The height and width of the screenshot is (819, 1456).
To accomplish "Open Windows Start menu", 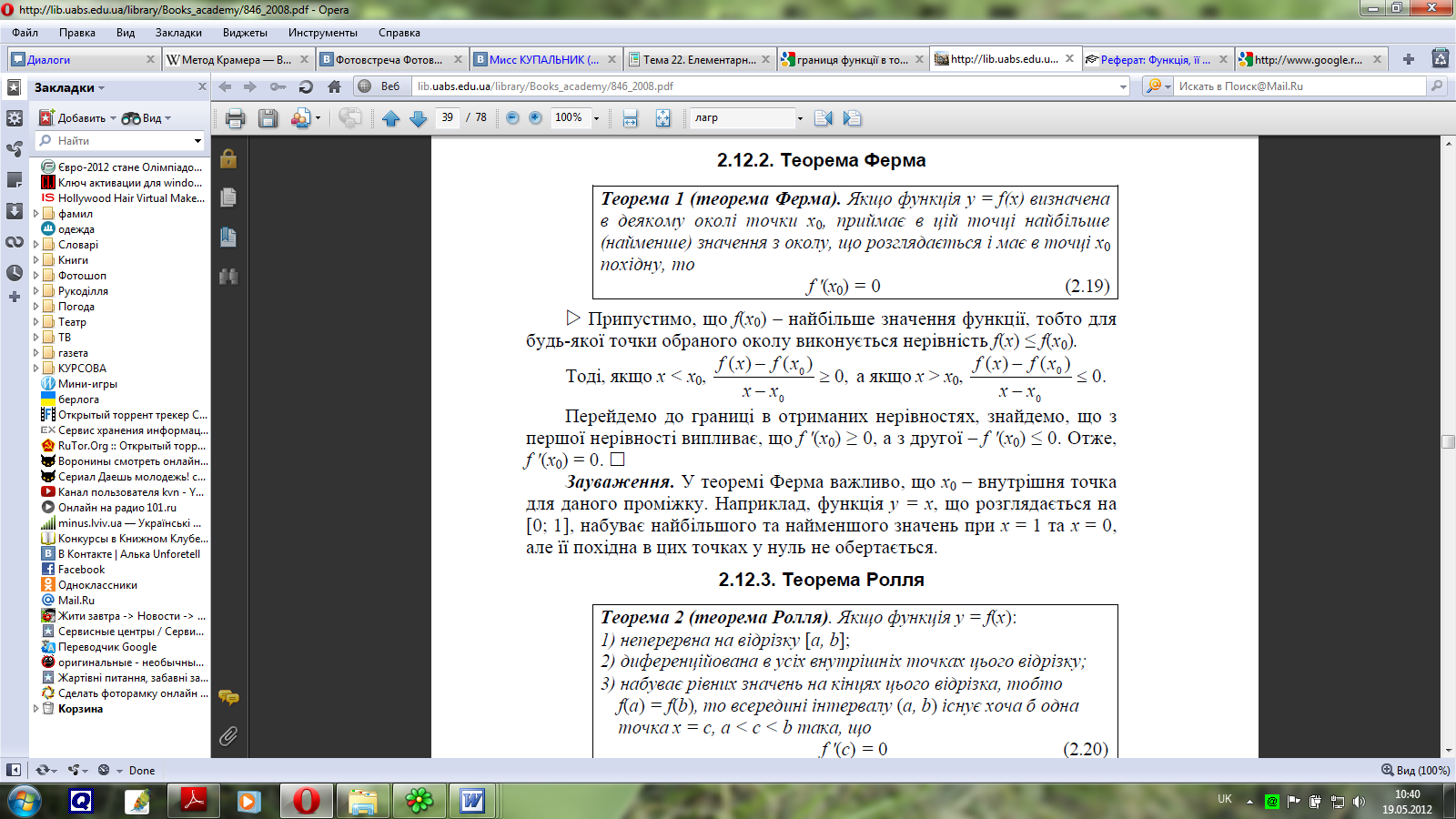I will tap(25, 801).
